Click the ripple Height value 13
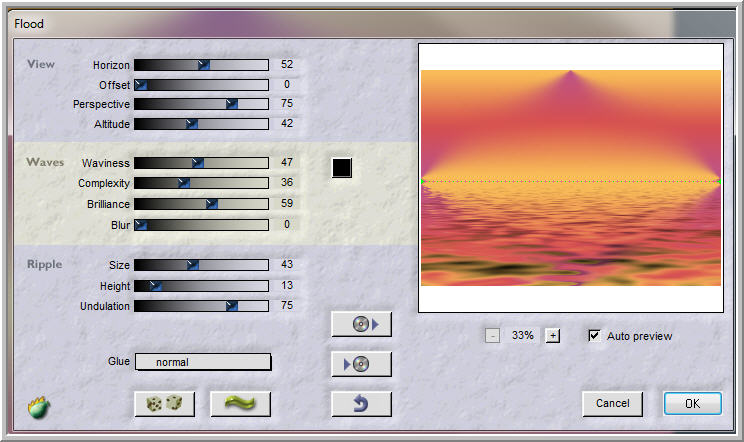744x442 pixels. click(x=287, y=285)
